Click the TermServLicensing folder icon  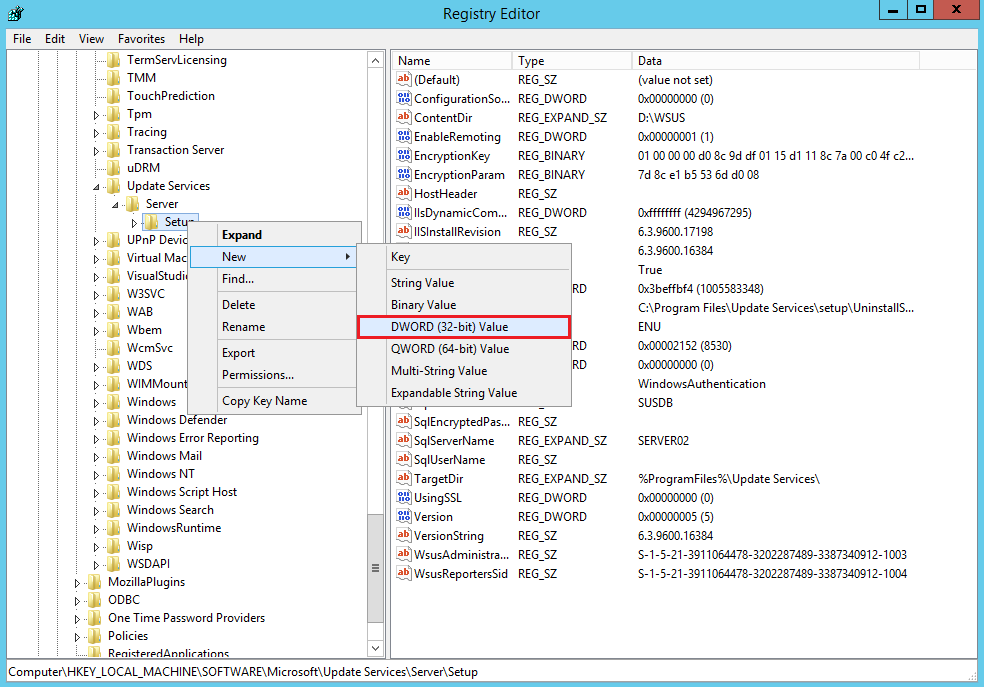click(x=114, y=60)
